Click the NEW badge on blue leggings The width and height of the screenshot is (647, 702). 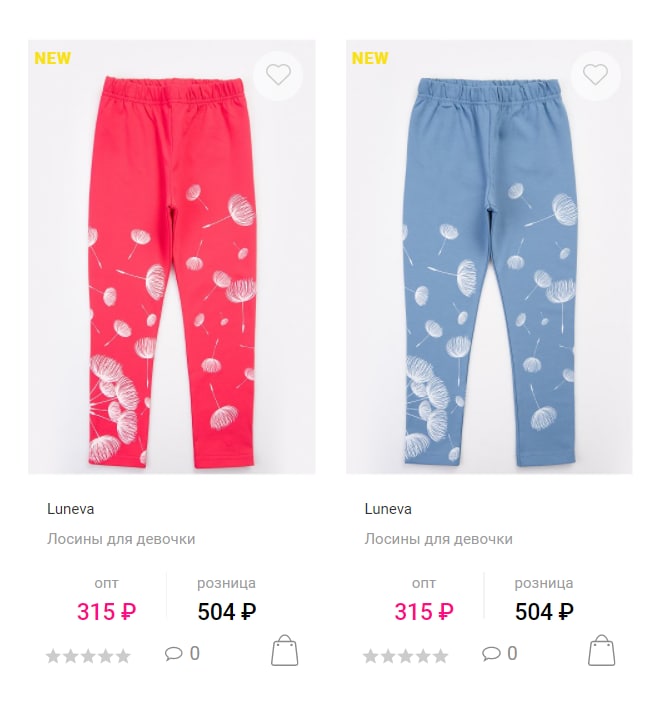click(x=370, y=58)
